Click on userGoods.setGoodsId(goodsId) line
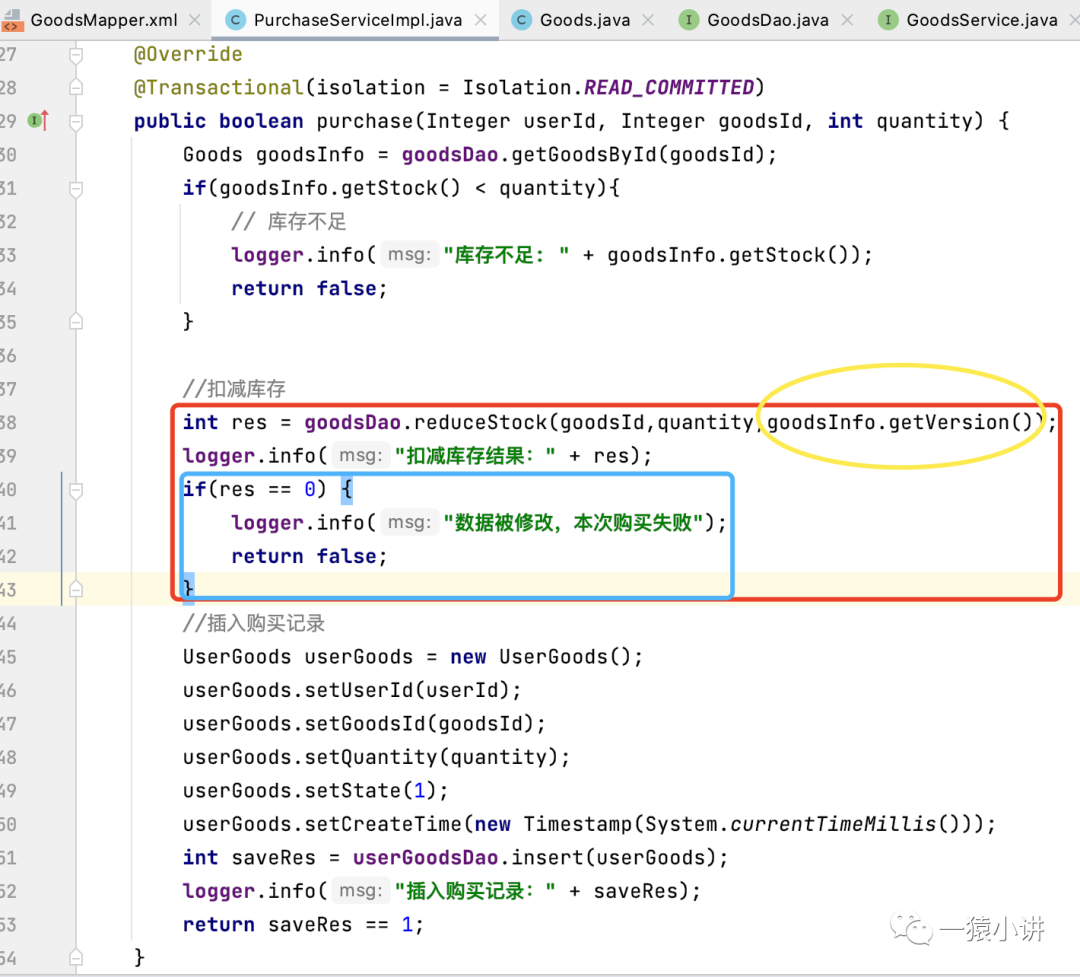1080x977 pixels. pyautogui.click(x=364, y=723)
